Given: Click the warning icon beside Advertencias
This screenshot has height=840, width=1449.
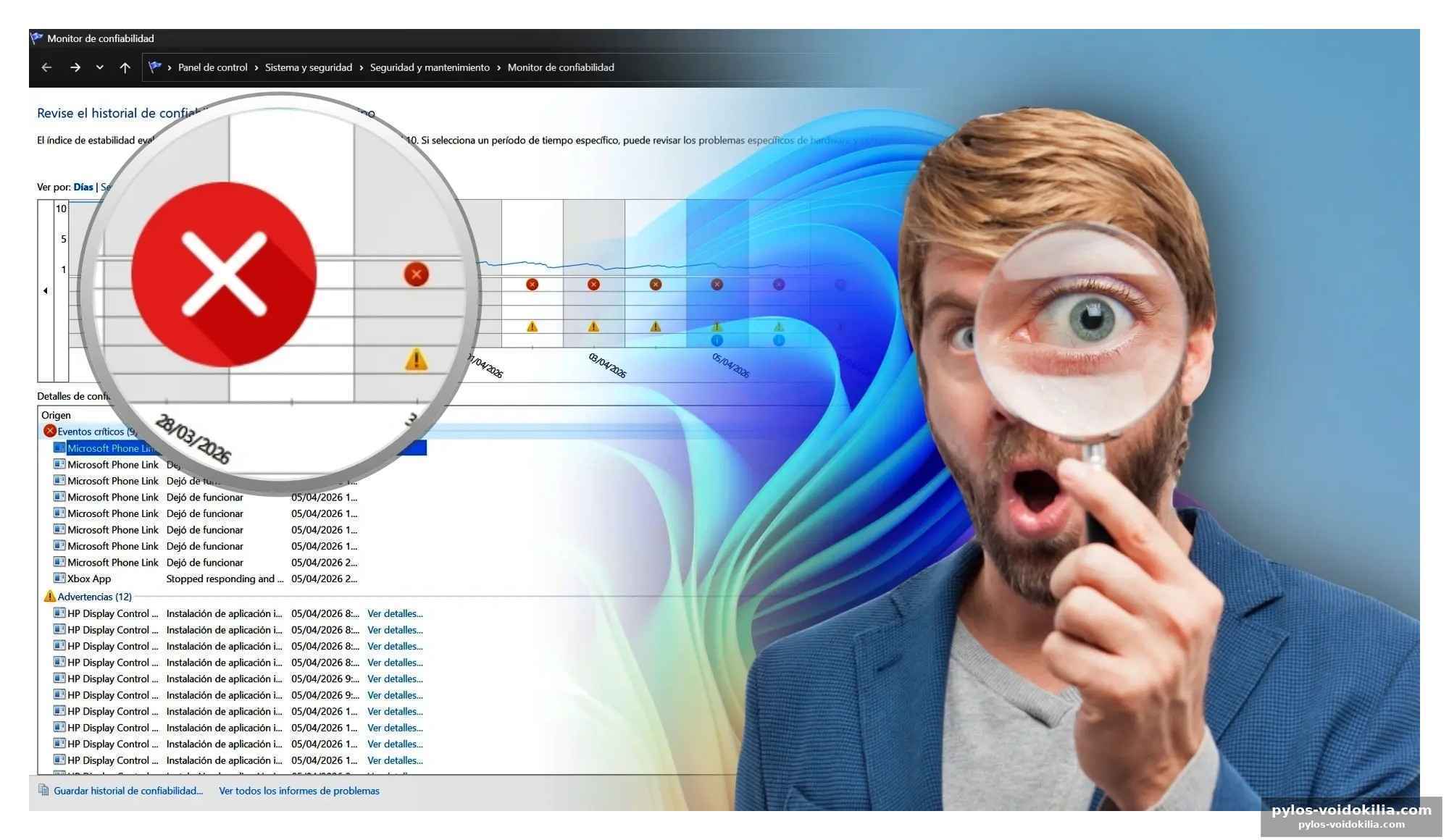Looking at the screenshot, I should click(x=49, y=596).
